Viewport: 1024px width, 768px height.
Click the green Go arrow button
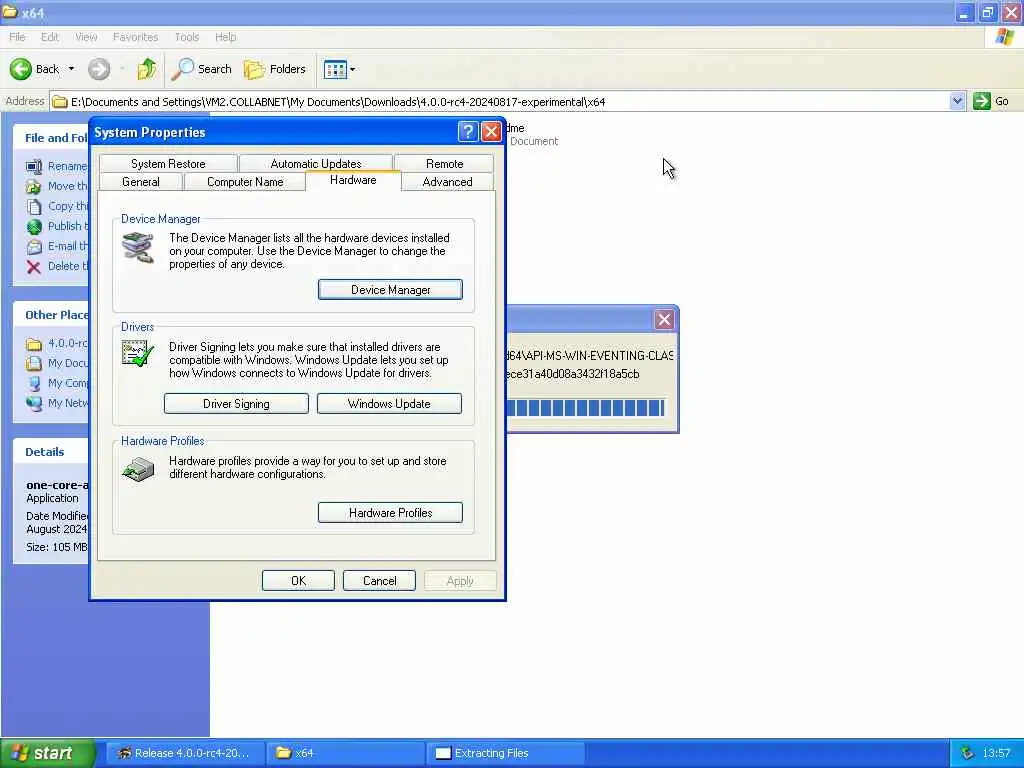coord(982,101)
